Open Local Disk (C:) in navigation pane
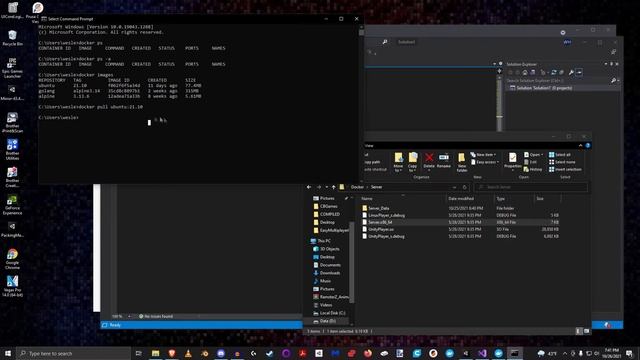 coord(331,313)
